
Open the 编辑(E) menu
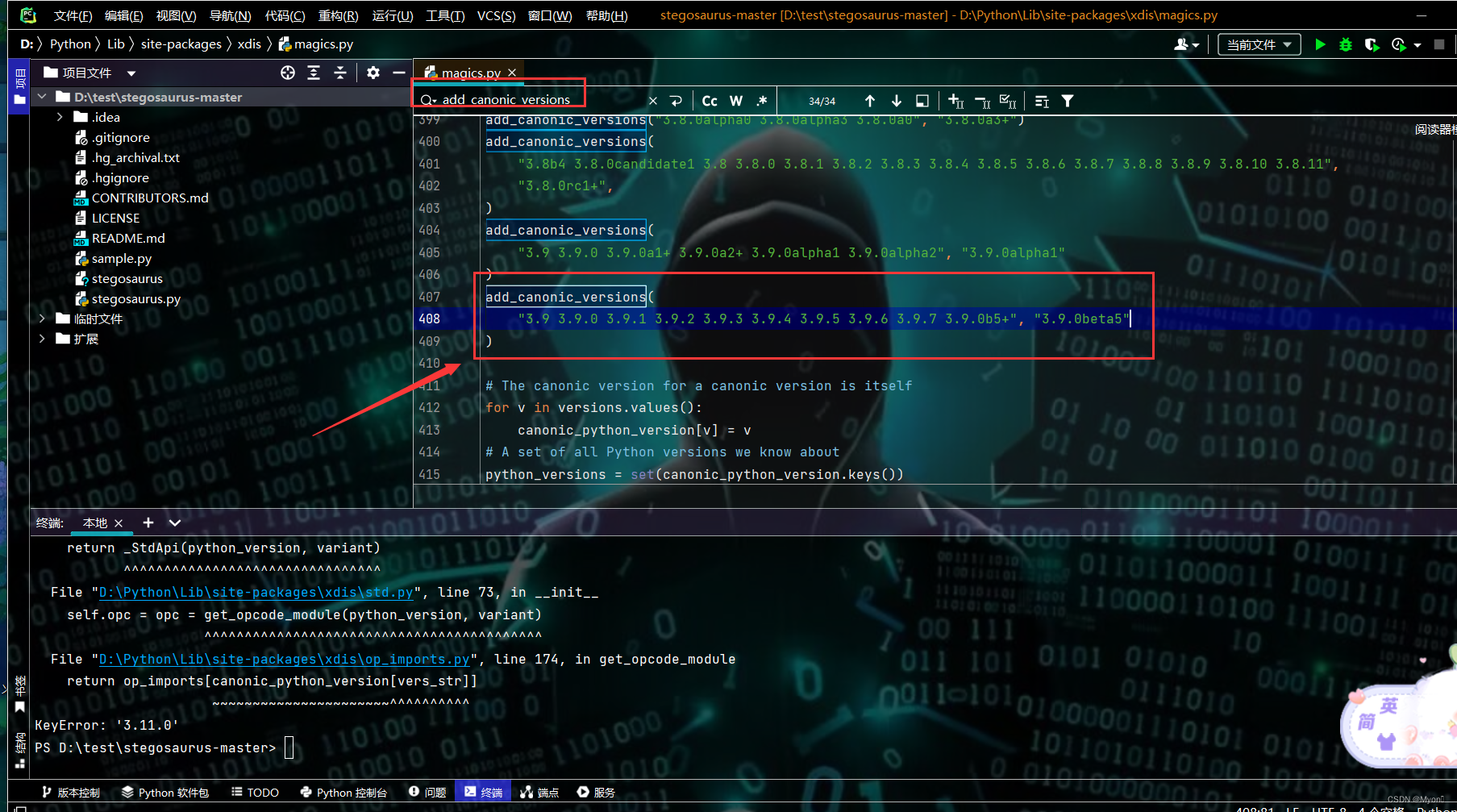124,15
